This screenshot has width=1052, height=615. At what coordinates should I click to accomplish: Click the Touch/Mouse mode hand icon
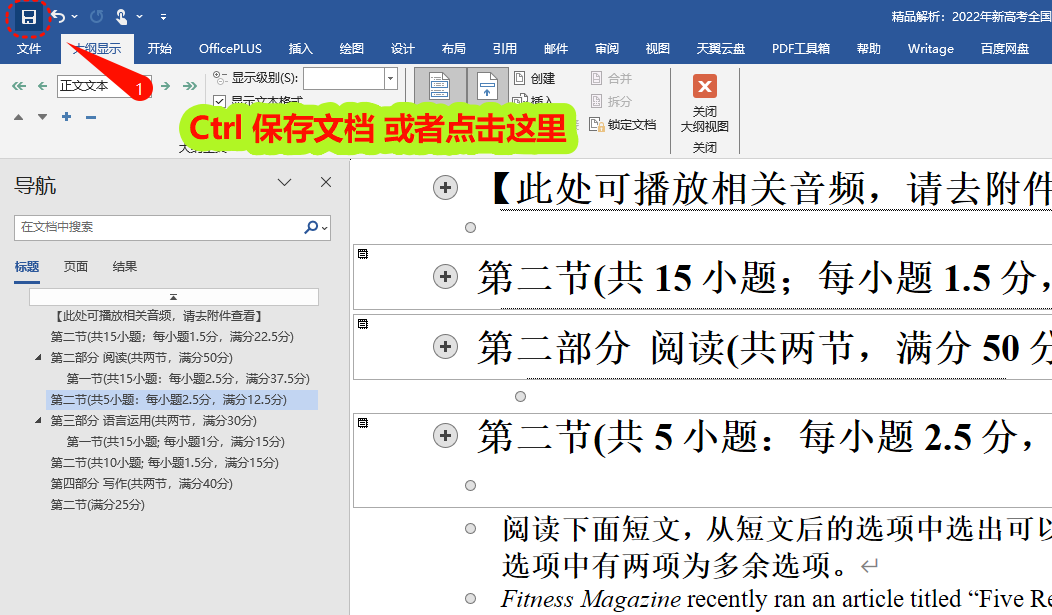[121, 16]
